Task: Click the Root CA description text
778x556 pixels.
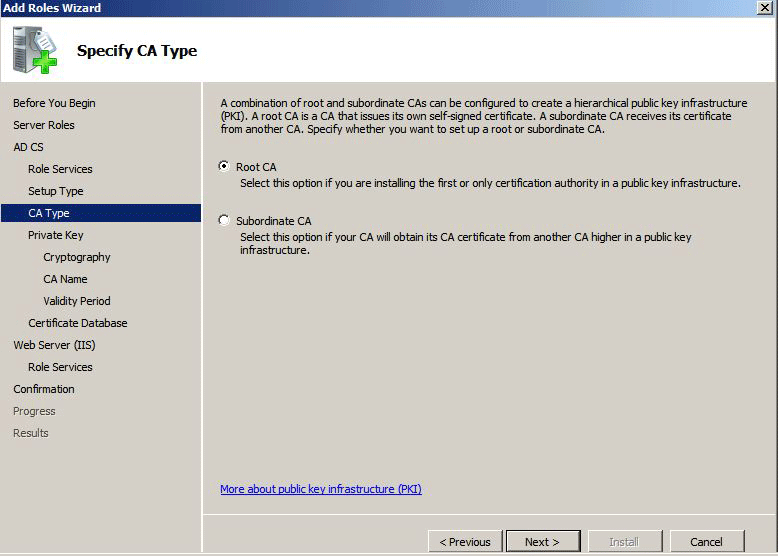Action: (x=490, y=183)
